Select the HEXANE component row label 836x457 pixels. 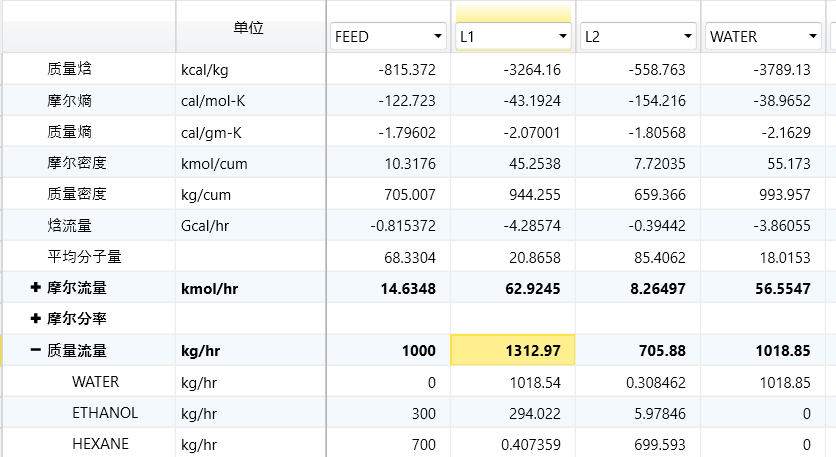pos(100,443)
